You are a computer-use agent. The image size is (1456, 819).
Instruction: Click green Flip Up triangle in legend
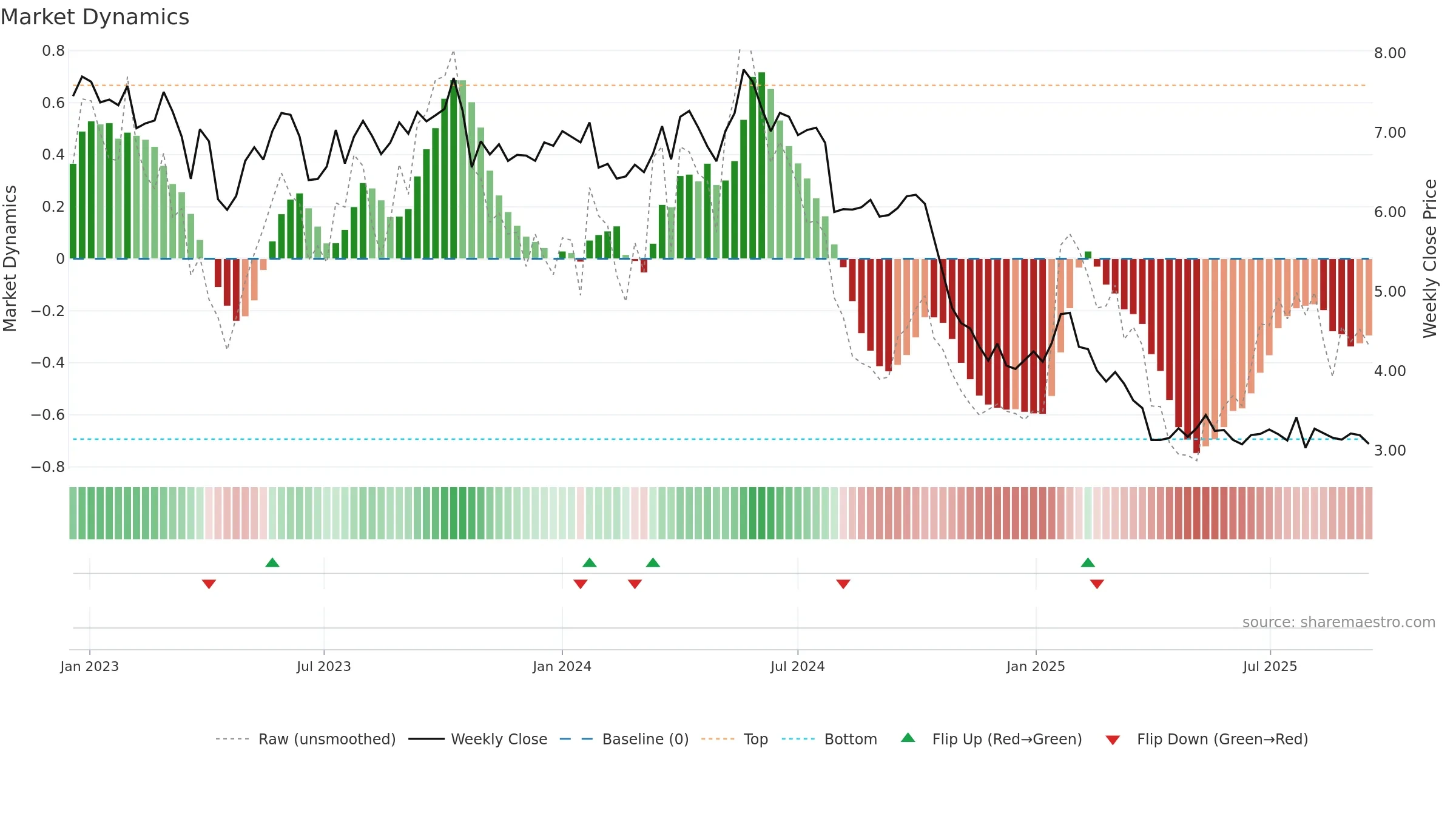(x=908, y=738)
